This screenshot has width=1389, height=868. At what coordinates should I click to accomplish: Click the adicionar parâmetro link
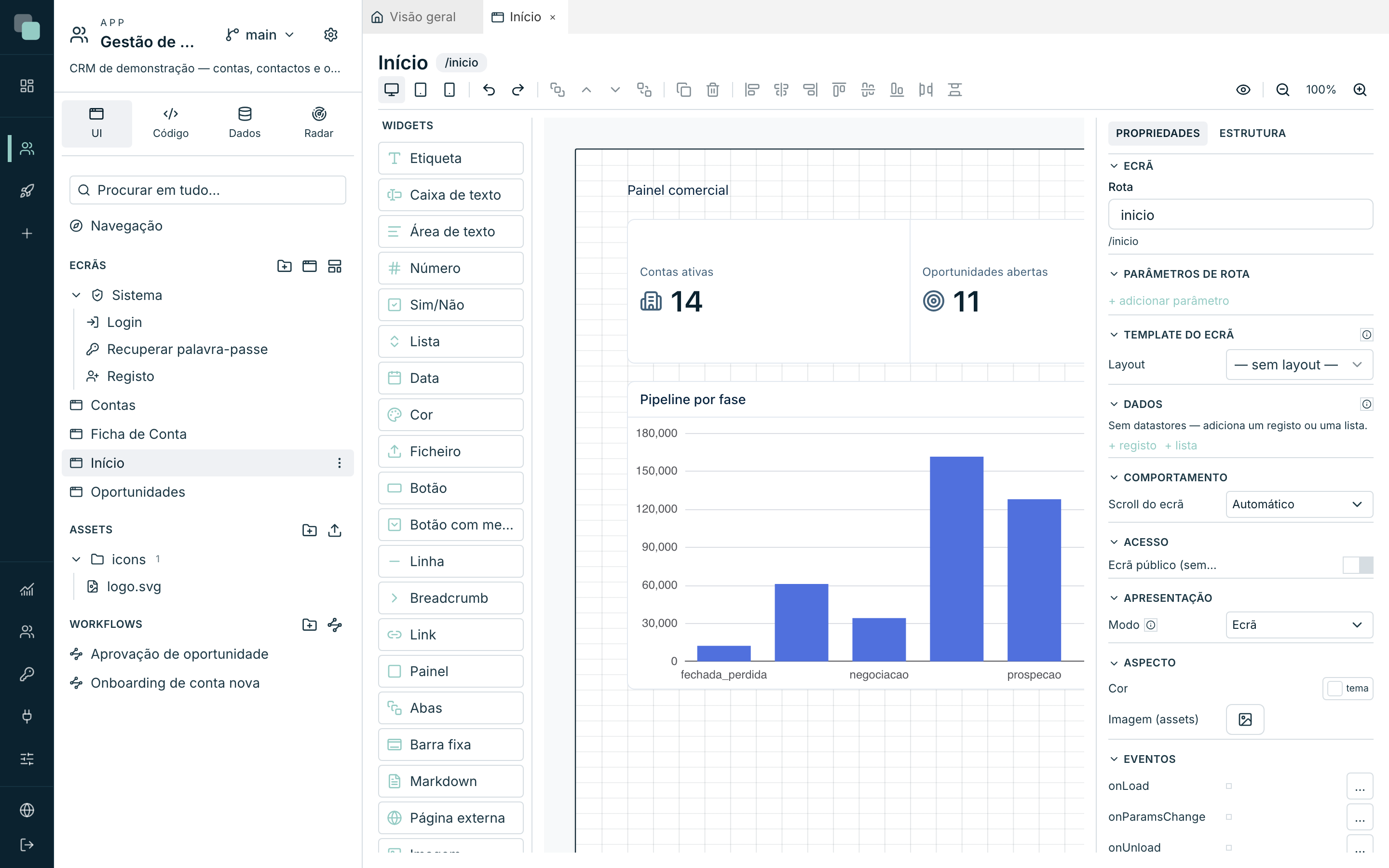point(1169,301)
